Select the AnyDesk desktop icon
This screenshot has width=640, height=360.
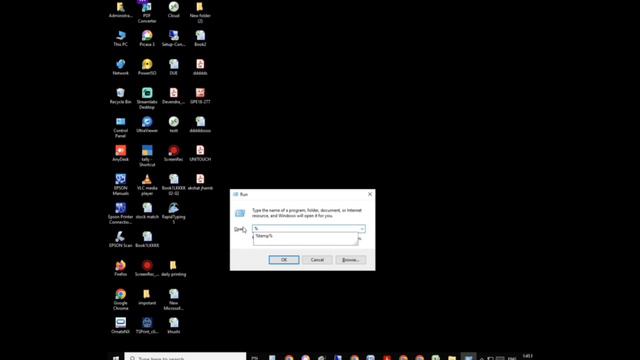(120, 153)
